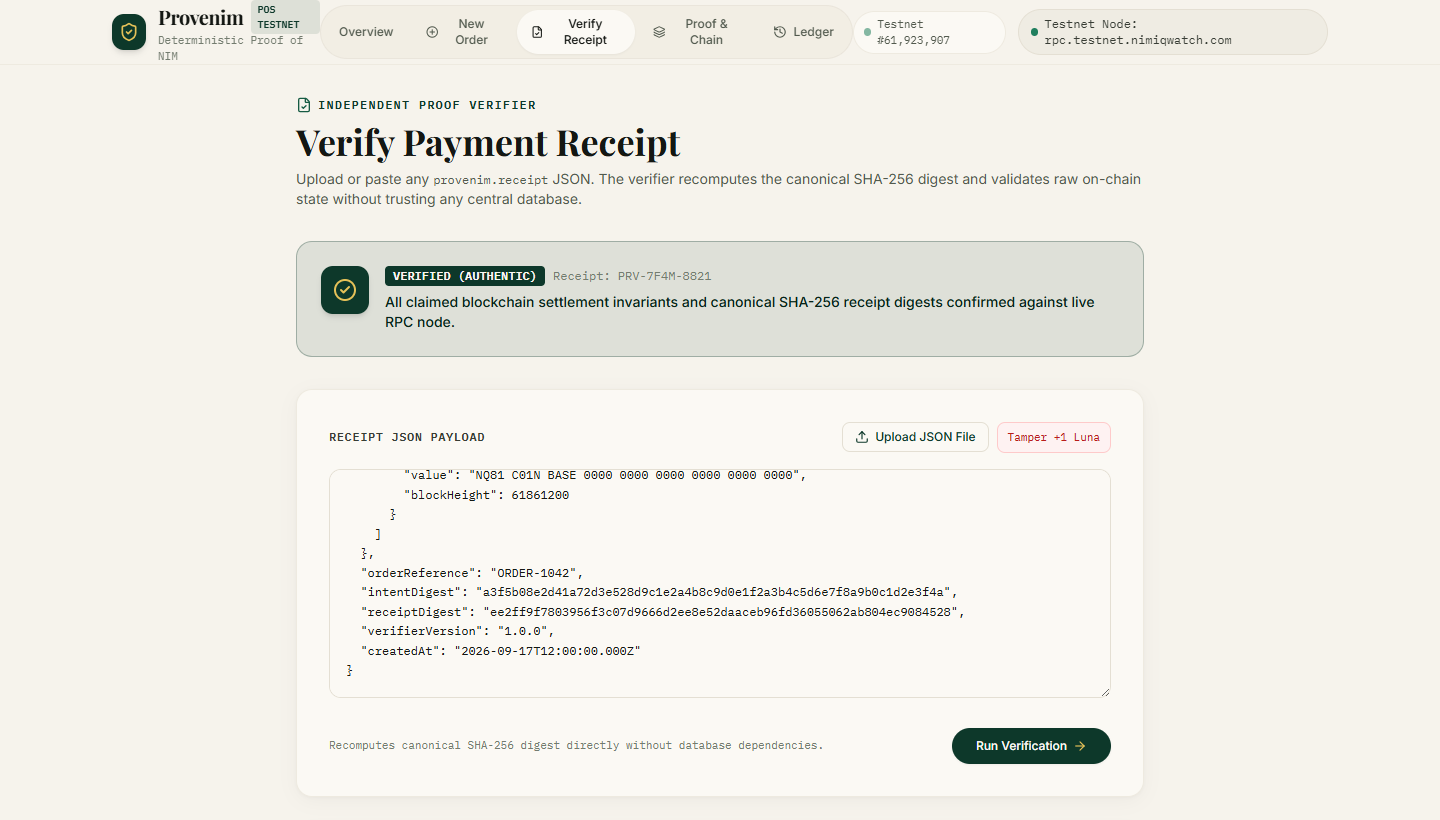Click the POS TESTNET badge

point(284,17)
